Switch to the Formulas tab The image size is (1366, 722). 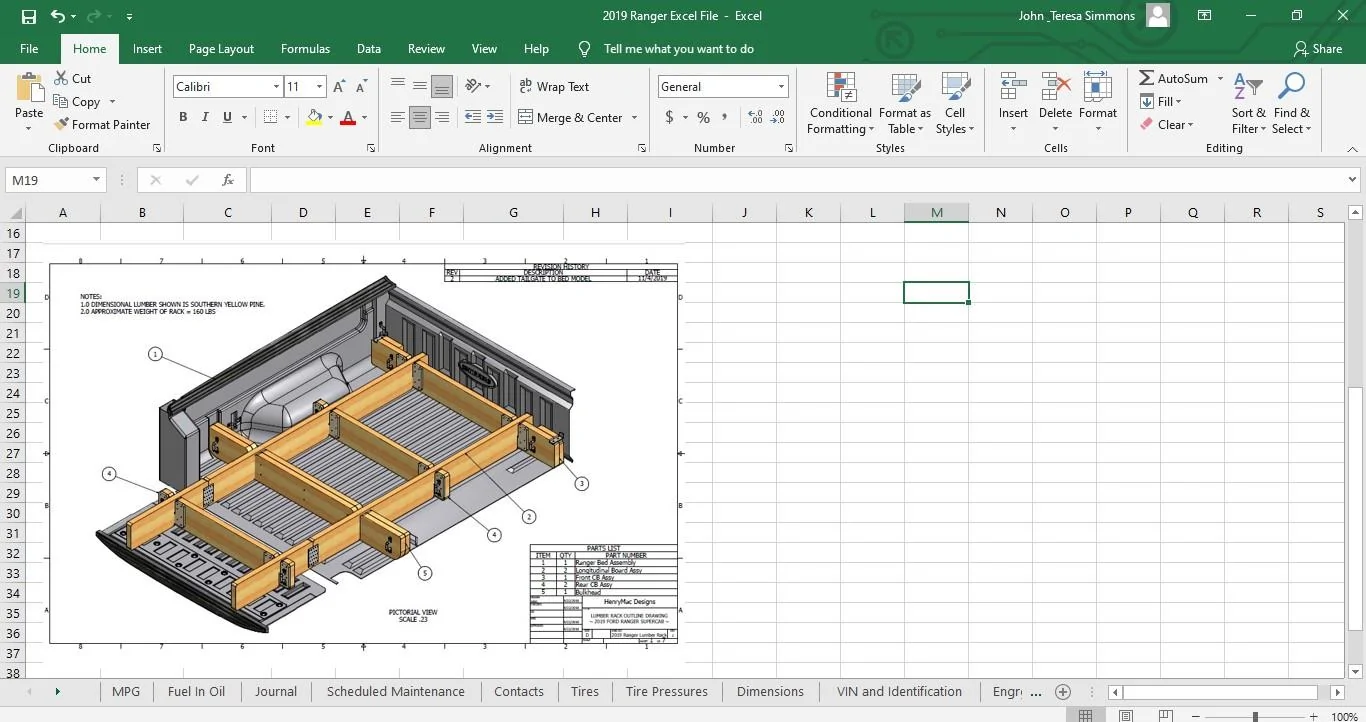pyautogui.click(x=305, y=48)
